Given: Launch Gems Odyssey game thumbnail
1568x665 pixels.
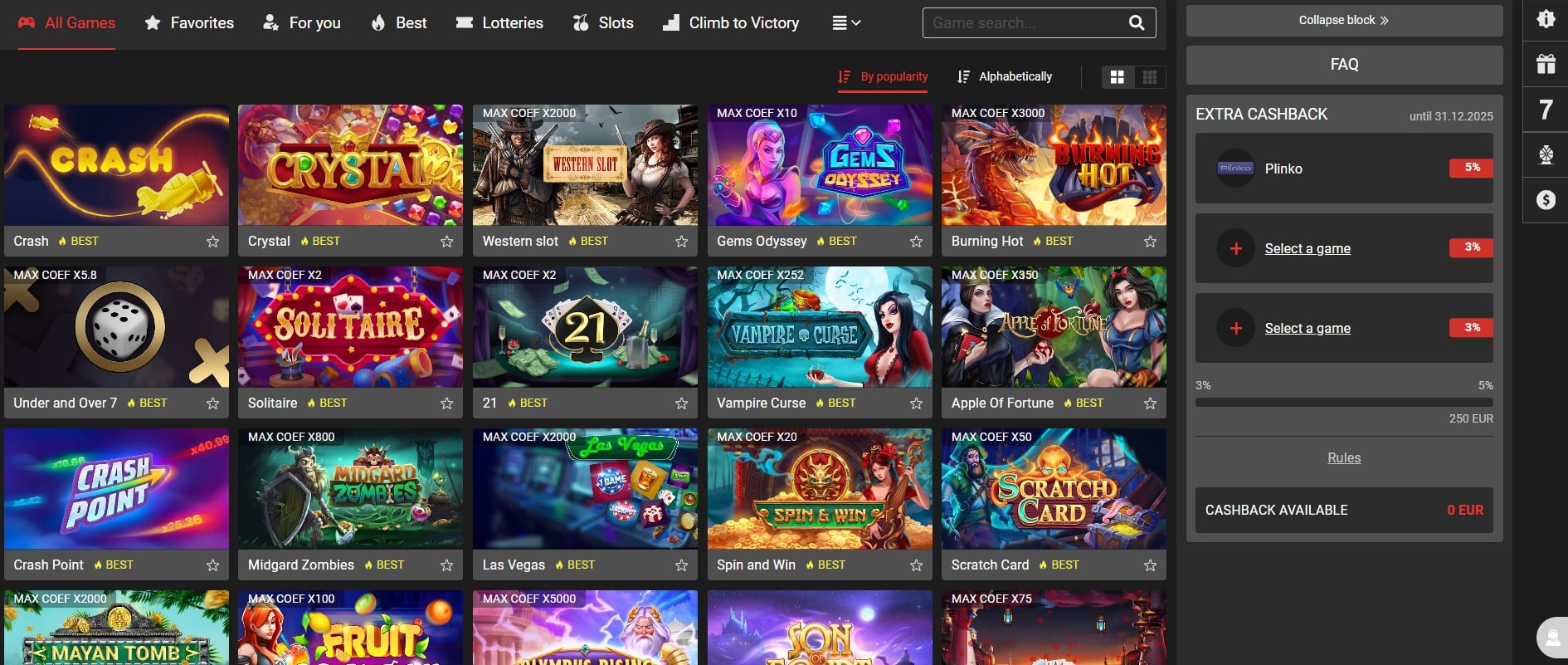Looking at the screenshot, I should [x=820, y=165].
